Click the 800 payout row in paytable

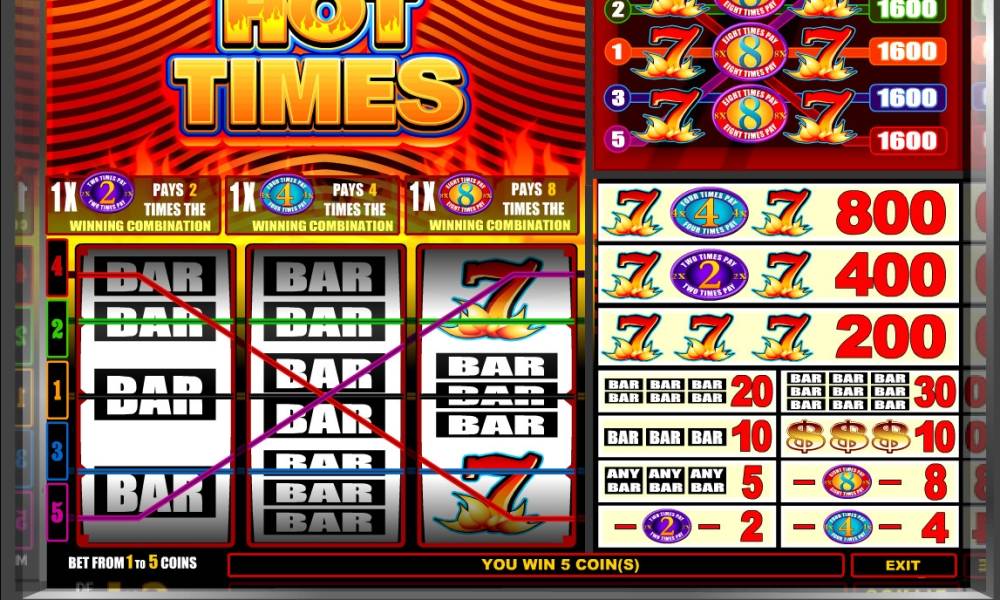[x=778, y=212]
